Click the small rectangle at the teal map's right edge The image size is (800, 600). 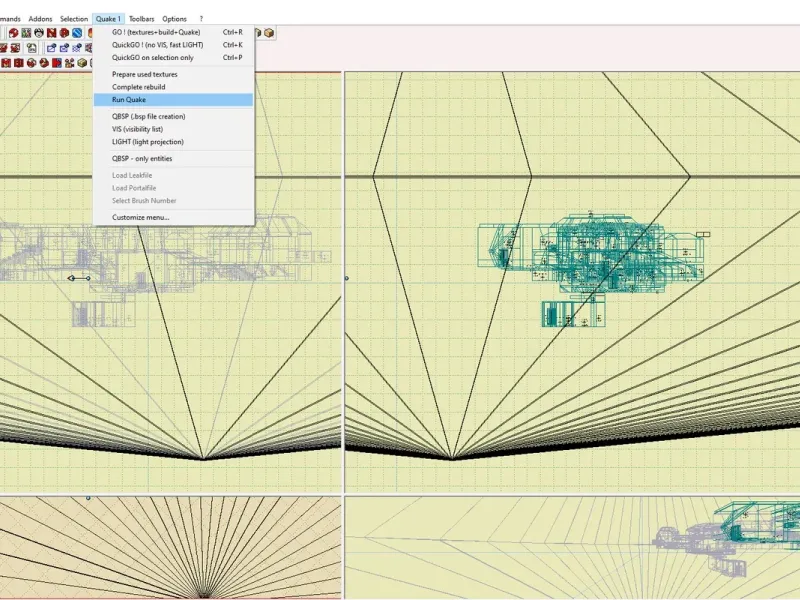[x=703, y=234]
